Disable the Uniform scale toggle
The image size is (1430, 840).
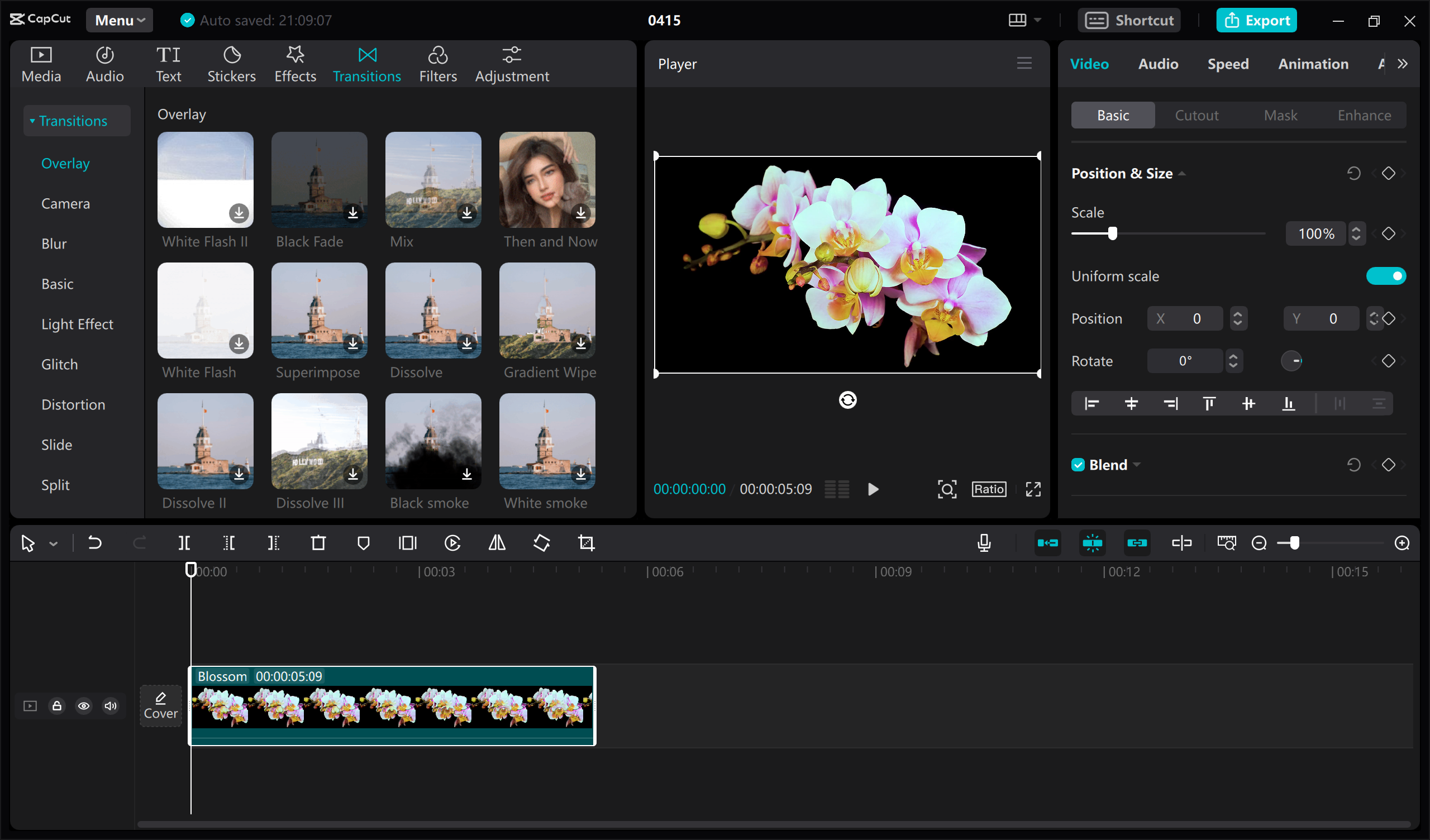pyautogui.click(x=1386, y=276)
